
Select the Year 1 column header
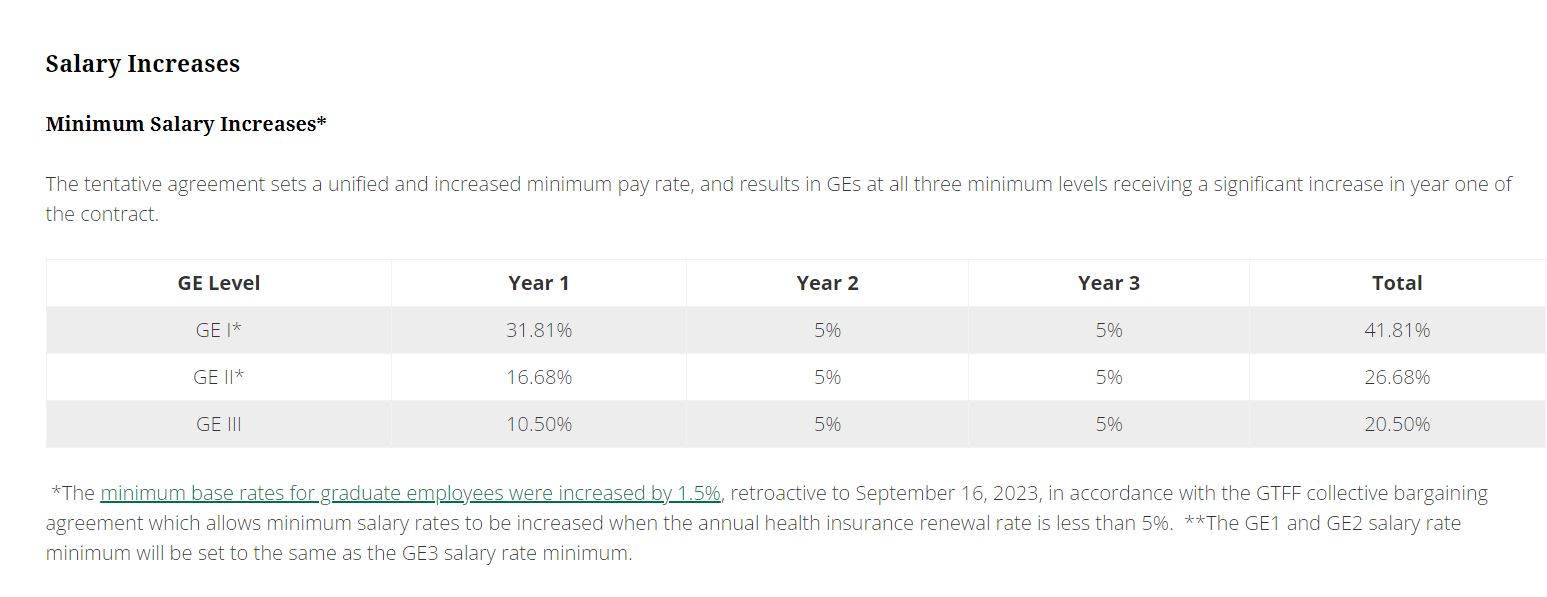pyautogui.click(x=539, y=283)
